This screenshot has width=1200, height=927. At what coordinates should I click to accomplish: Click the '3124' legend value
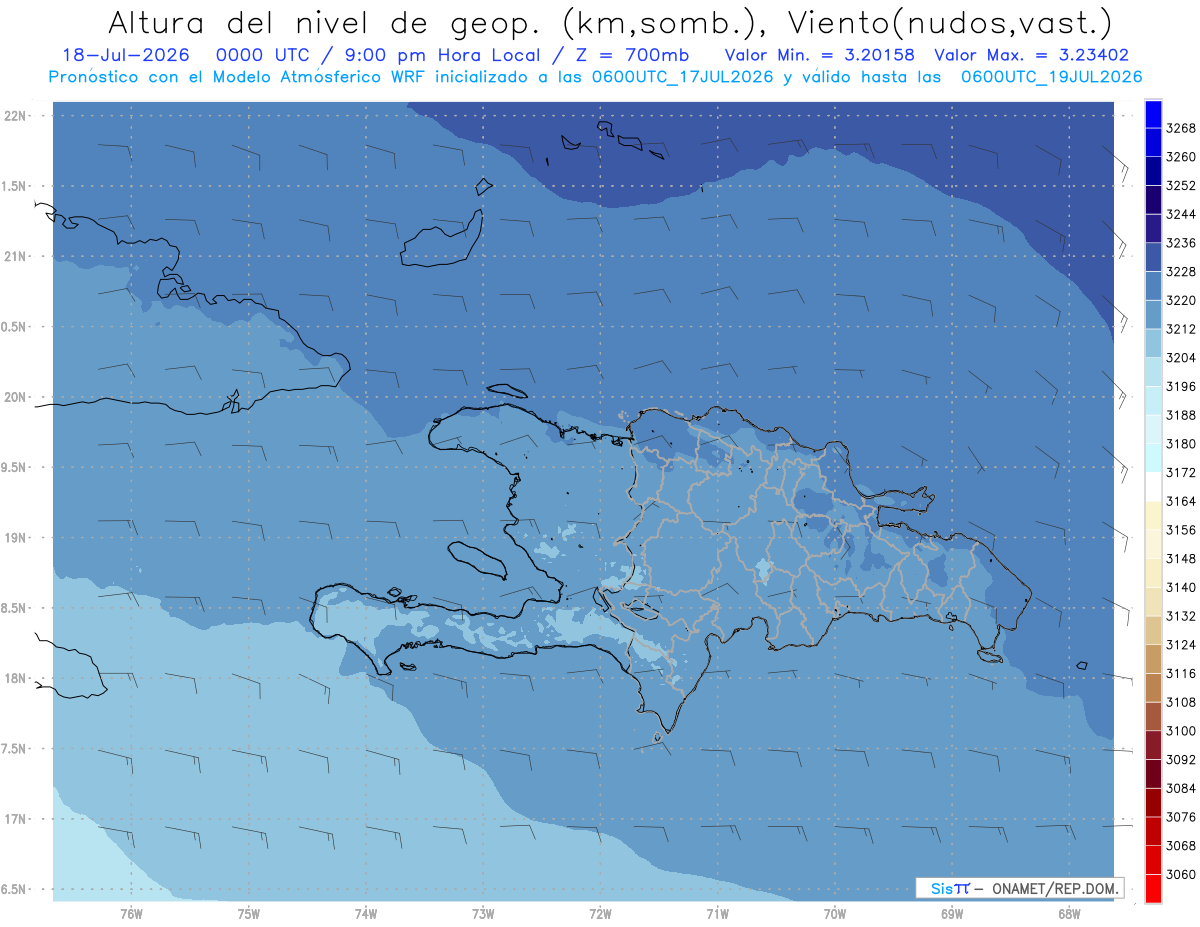click(x=1181, y=645)
